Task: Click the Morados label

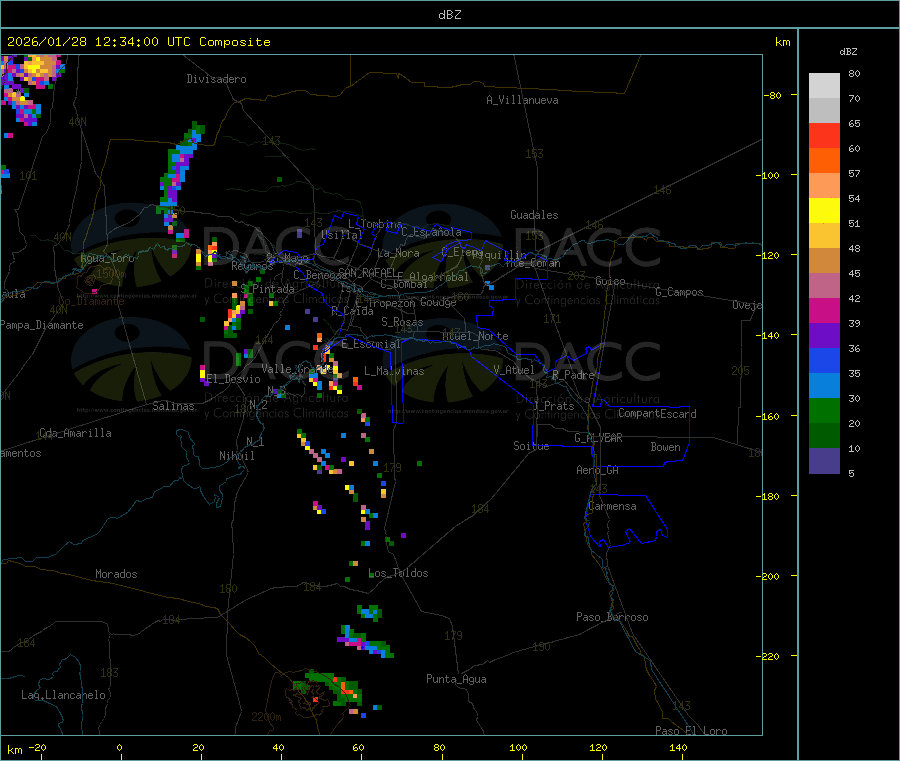Action: tap(116, 574)
